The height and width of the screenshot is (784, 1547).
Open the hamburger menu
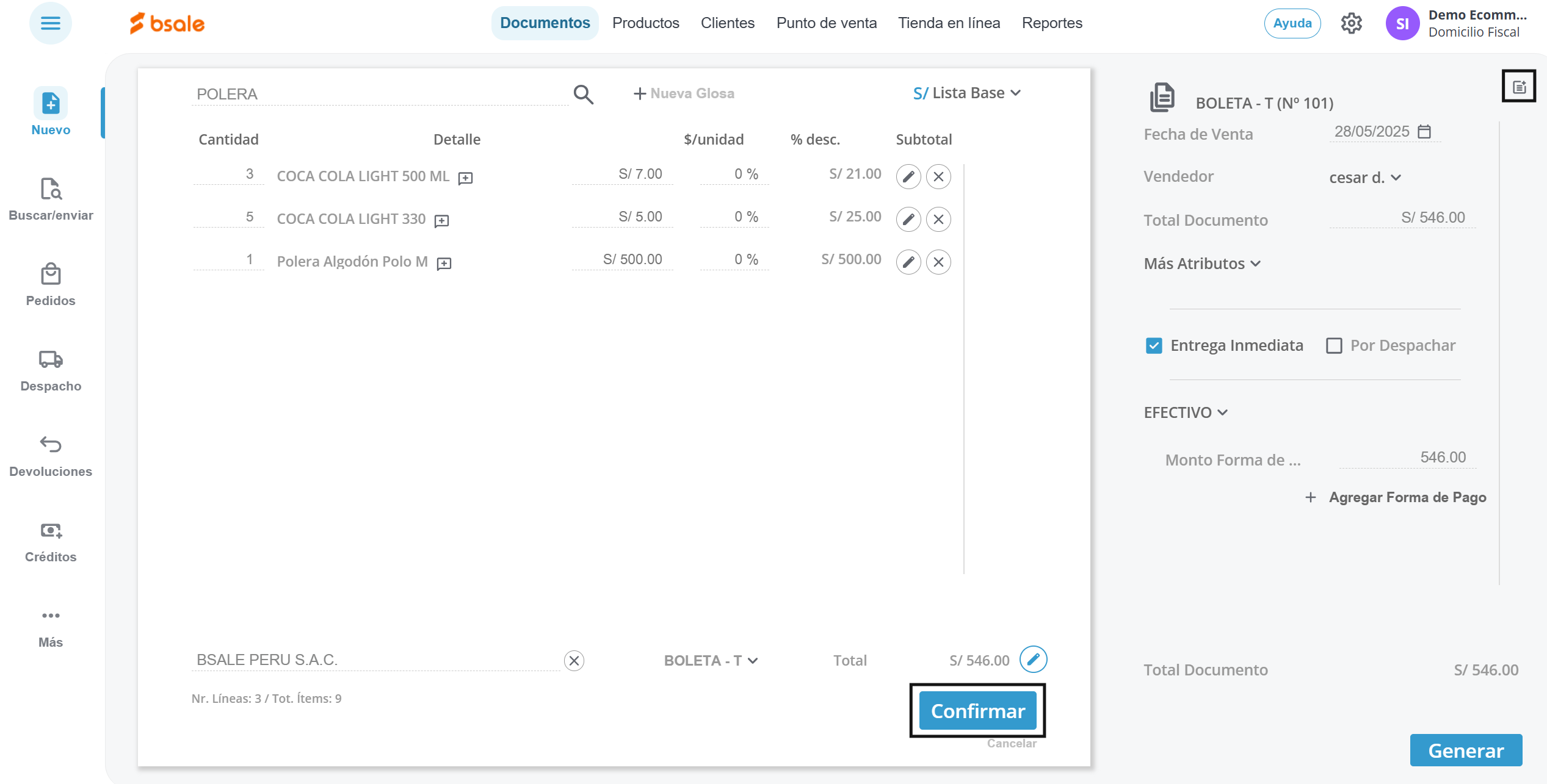pyautogui.click(x=51, y=24)
